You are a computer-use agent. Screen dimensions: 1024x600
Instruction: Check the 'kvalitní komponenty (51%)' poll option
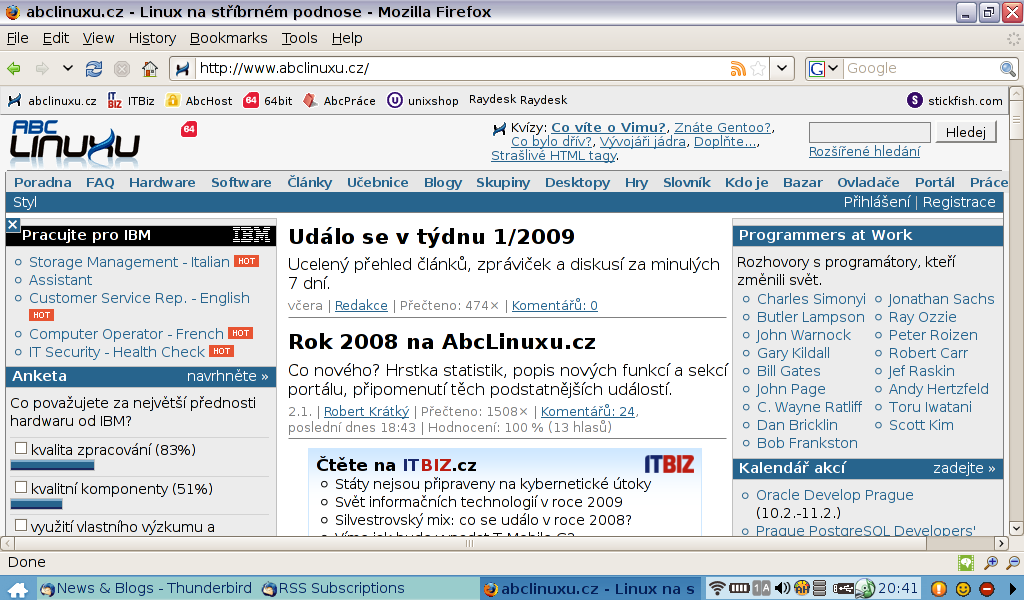pyautogui.click(x=21, y=487)
